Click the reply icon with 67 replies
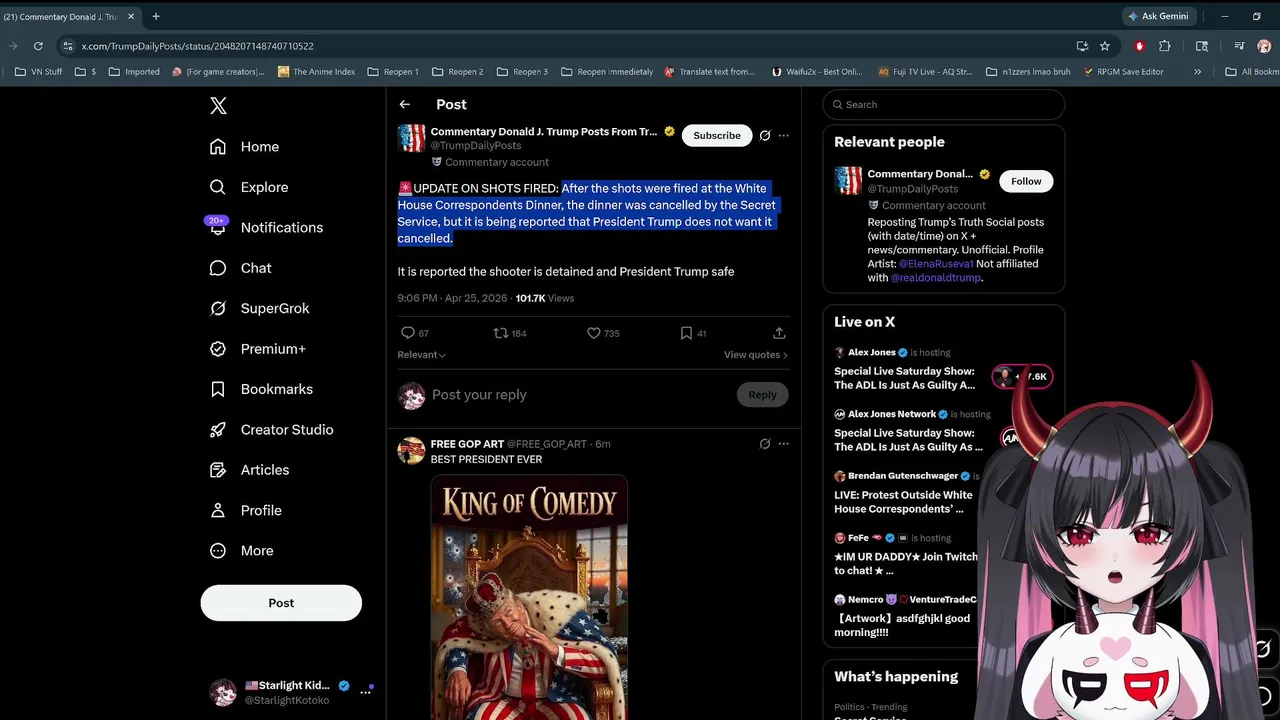 pyautogui.click(x=407, y=333)
